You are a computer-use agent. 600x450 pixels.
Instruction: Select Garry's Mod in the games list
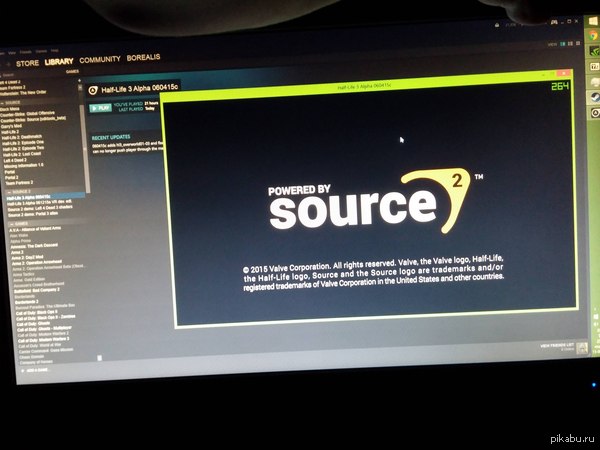click(x=12, y=126)
